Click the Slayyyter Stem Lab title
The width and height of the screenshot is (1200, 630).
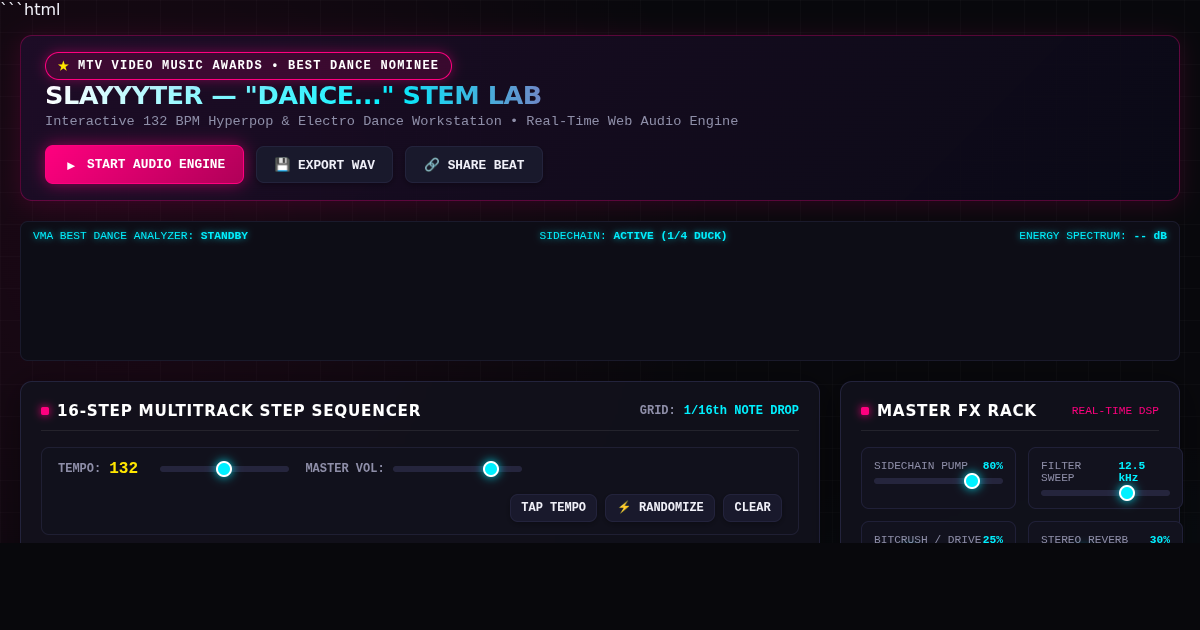tap(293, 96)
